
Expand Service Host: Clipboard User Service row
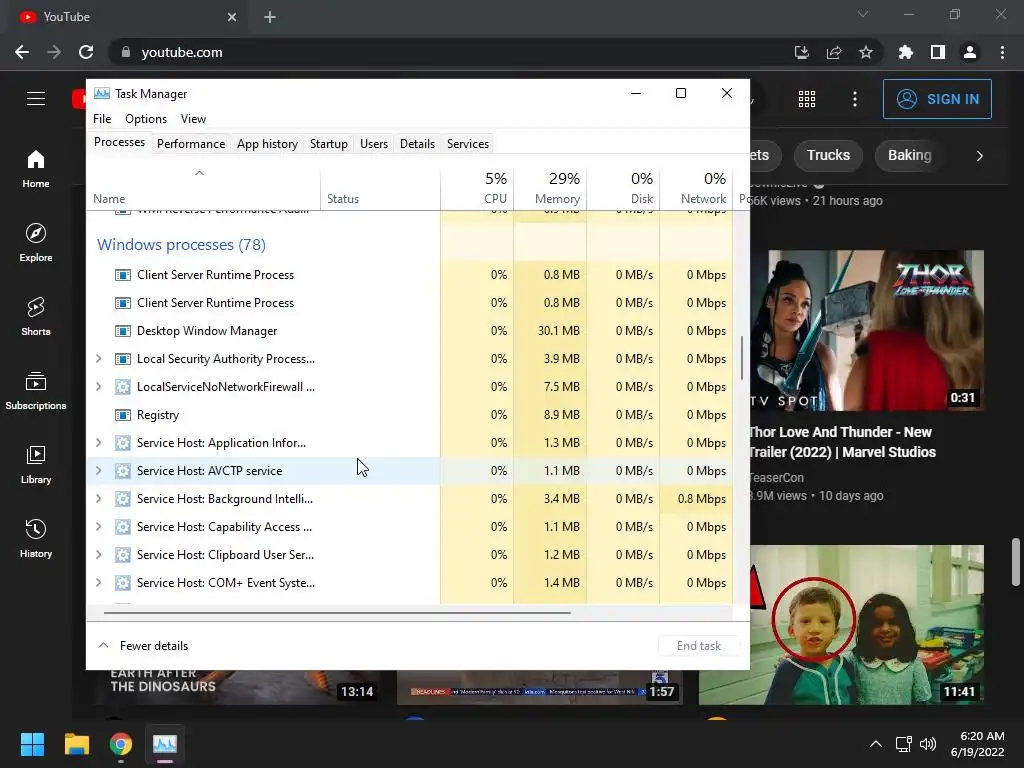(99, 555)
